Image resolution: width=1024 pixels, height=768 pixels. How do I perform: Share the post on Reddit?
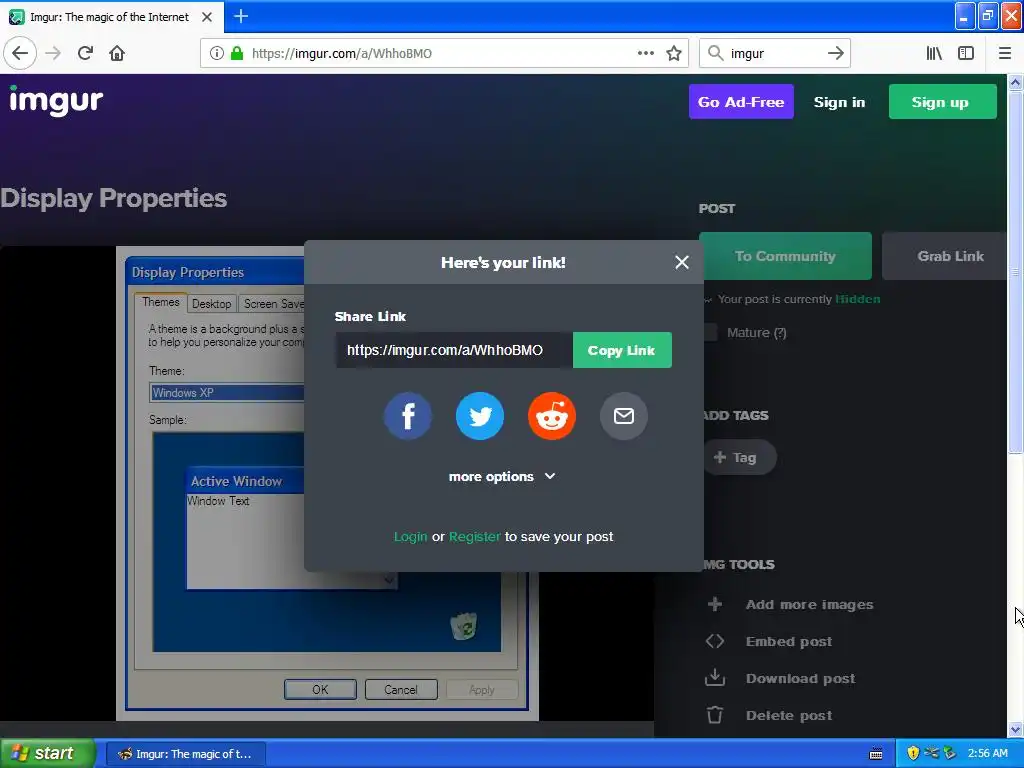point(552,416)
